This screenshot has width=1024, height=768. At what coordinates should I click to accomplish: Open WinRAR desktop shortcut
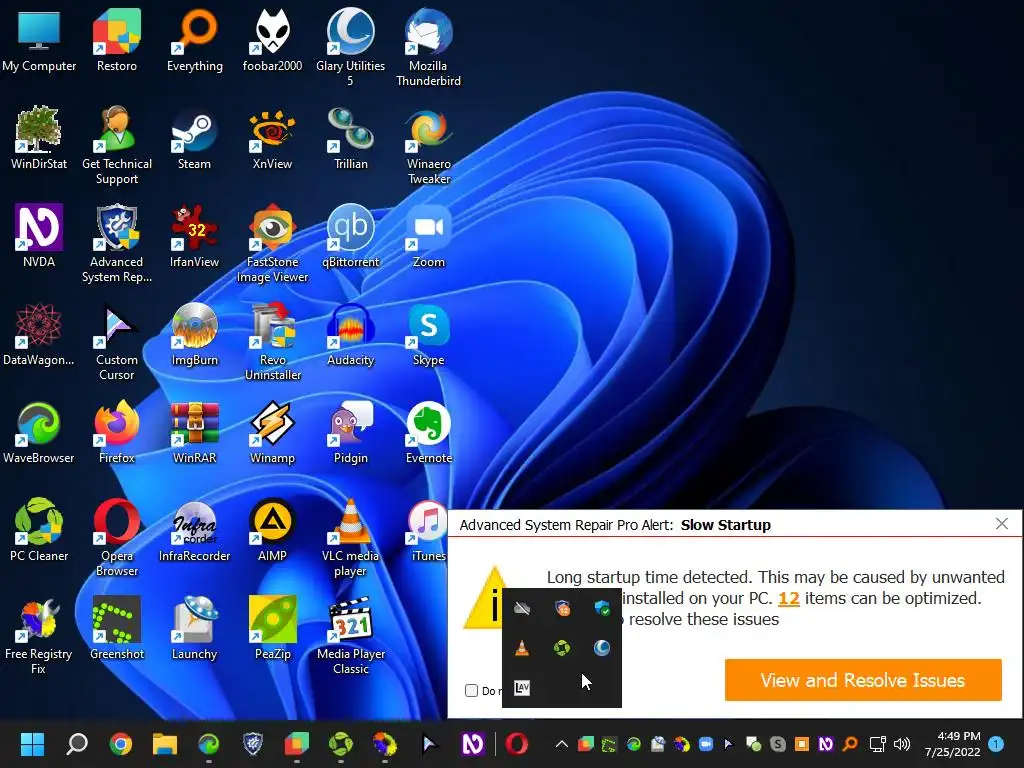pos(195,431)
